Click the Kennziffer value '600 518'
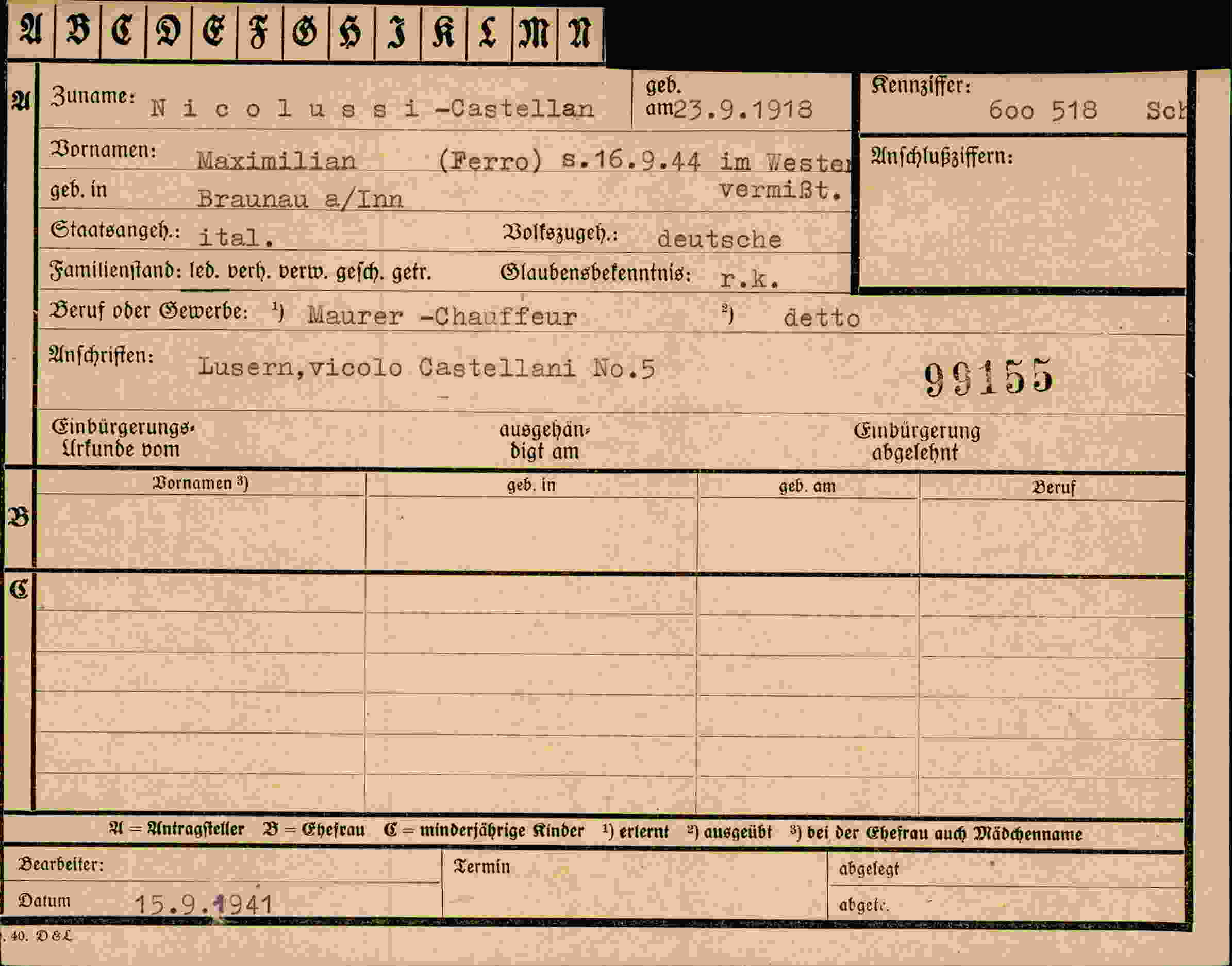1232x966 pixels. (x=1042, y=110)
